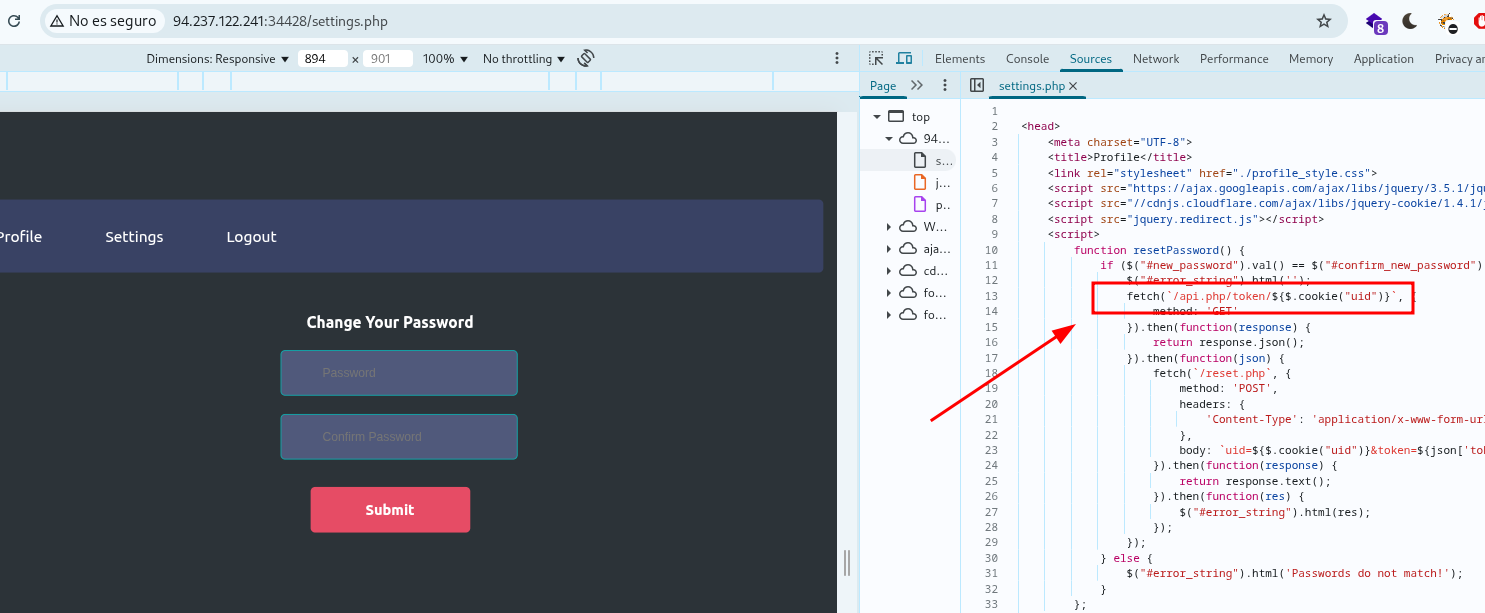Bookmark this page with the star icon

coord(1324,21)
